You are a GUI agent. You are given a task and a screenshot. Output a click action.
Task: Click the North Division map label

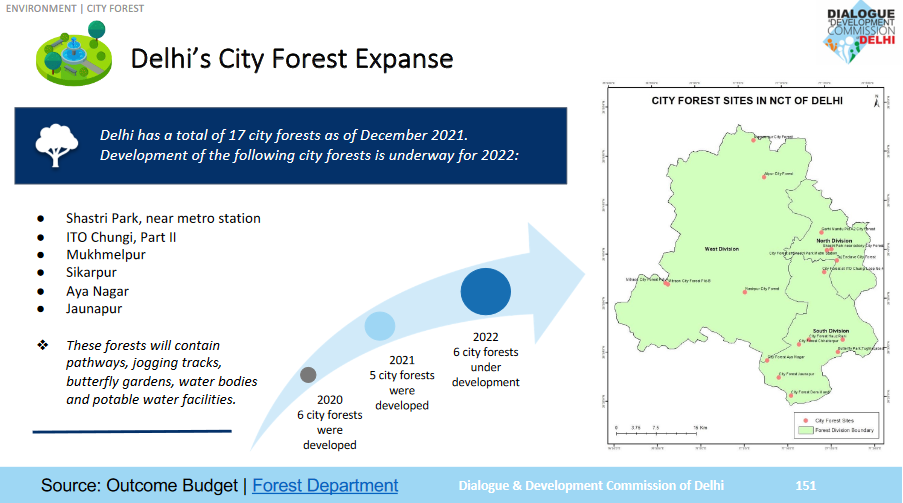pyautogui.click(x=834, y=241)
